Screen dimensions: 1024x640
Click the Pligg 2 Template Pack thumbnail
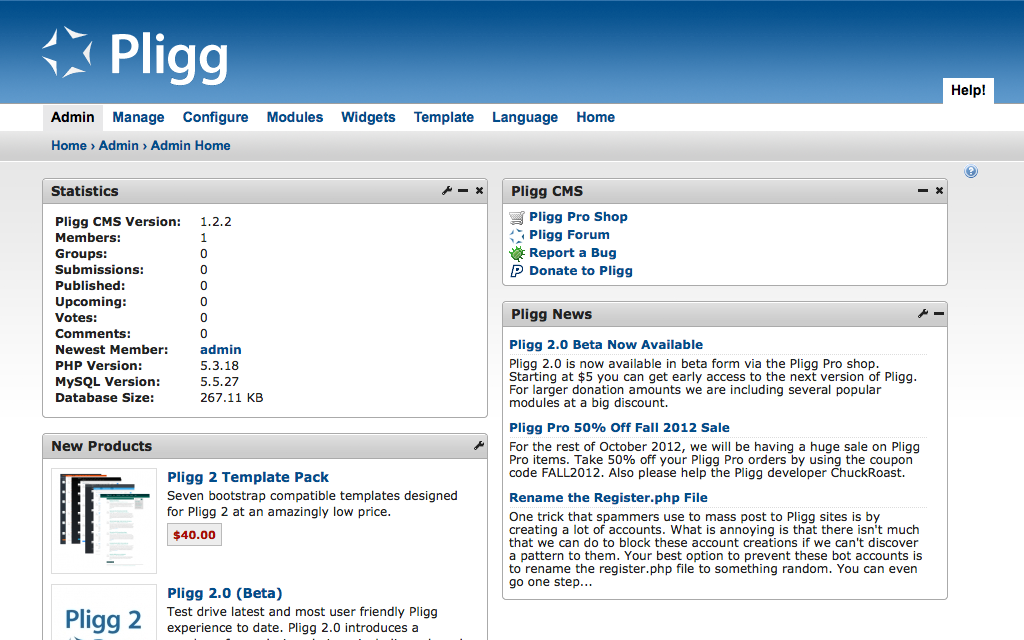click(x=103, y=520)
